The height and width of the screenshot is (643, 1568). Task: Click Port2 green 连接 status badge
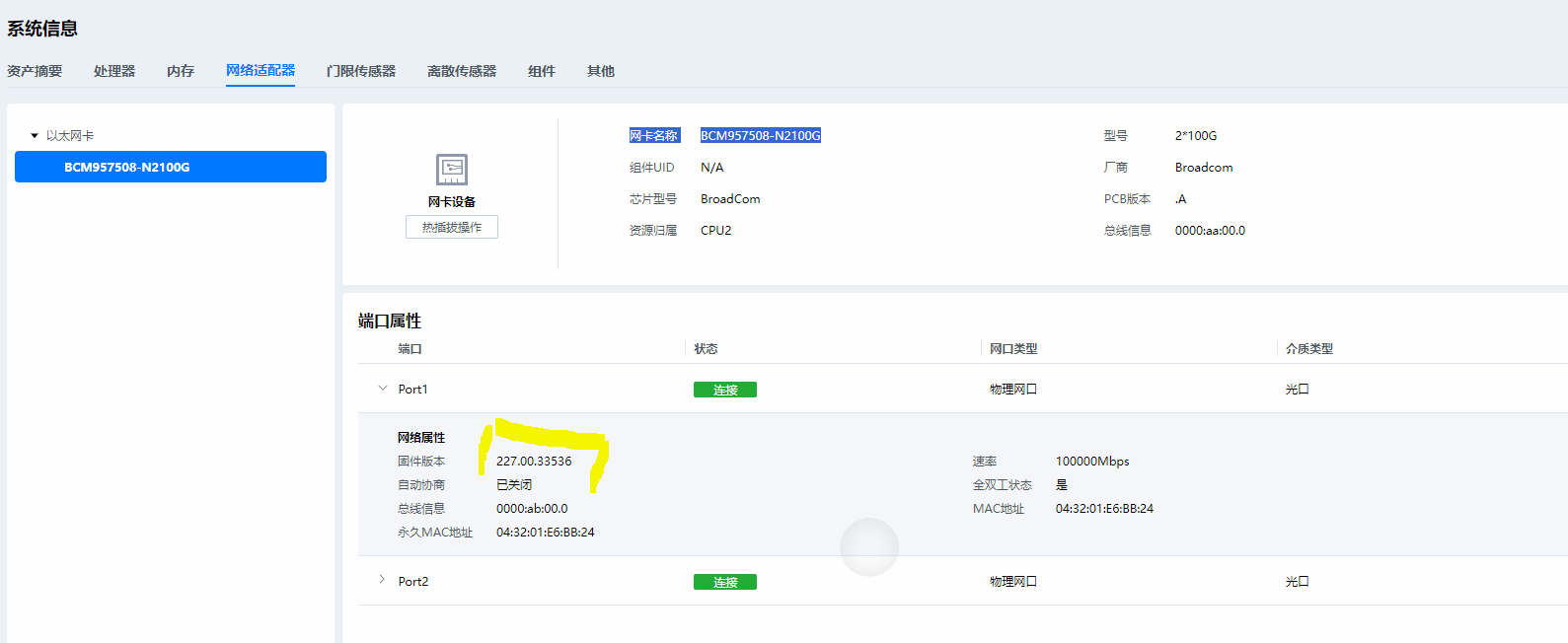(725, 582)
